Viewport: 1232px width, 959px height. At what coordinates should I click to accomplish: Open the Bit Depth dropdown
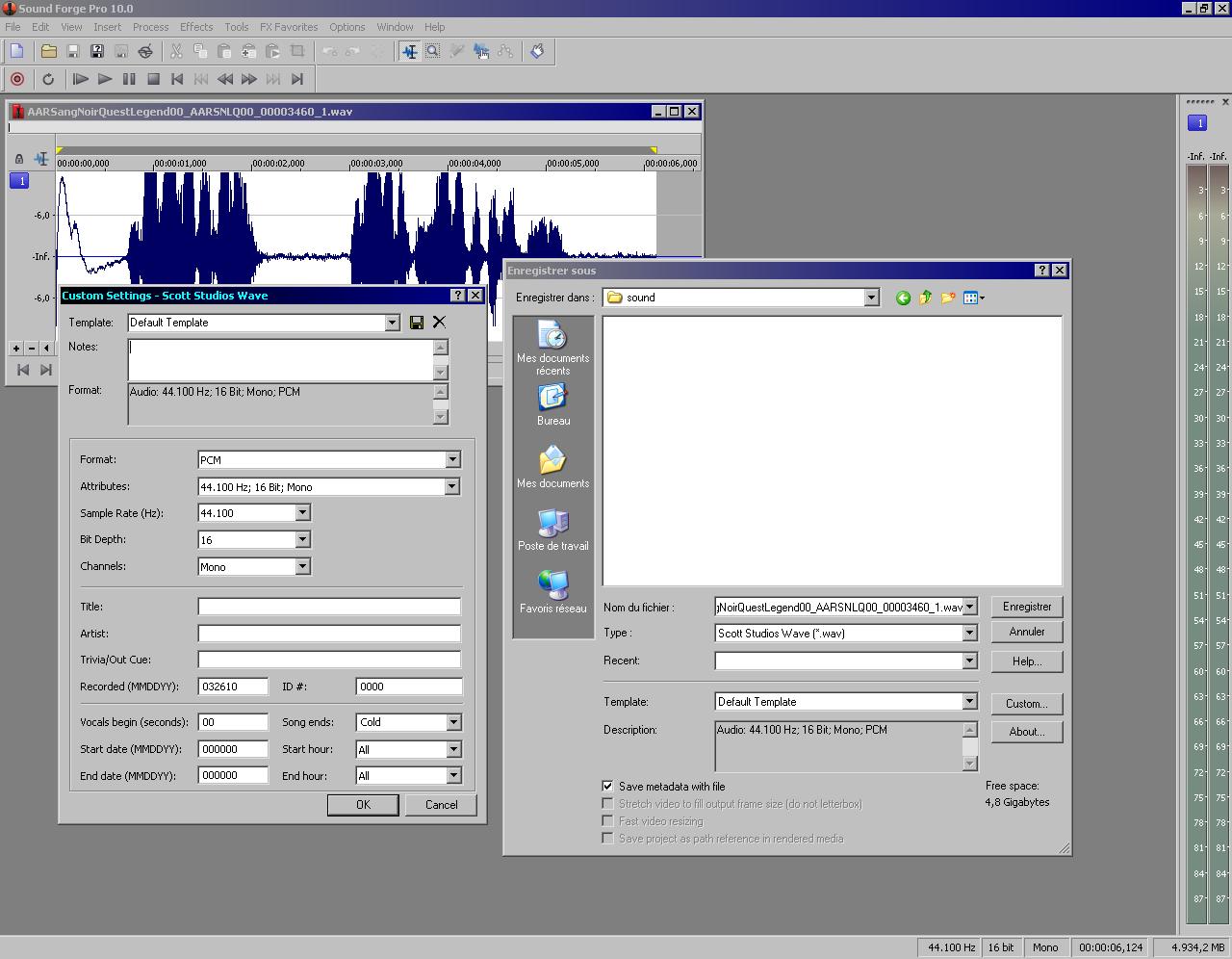click(x=302, y=540)
